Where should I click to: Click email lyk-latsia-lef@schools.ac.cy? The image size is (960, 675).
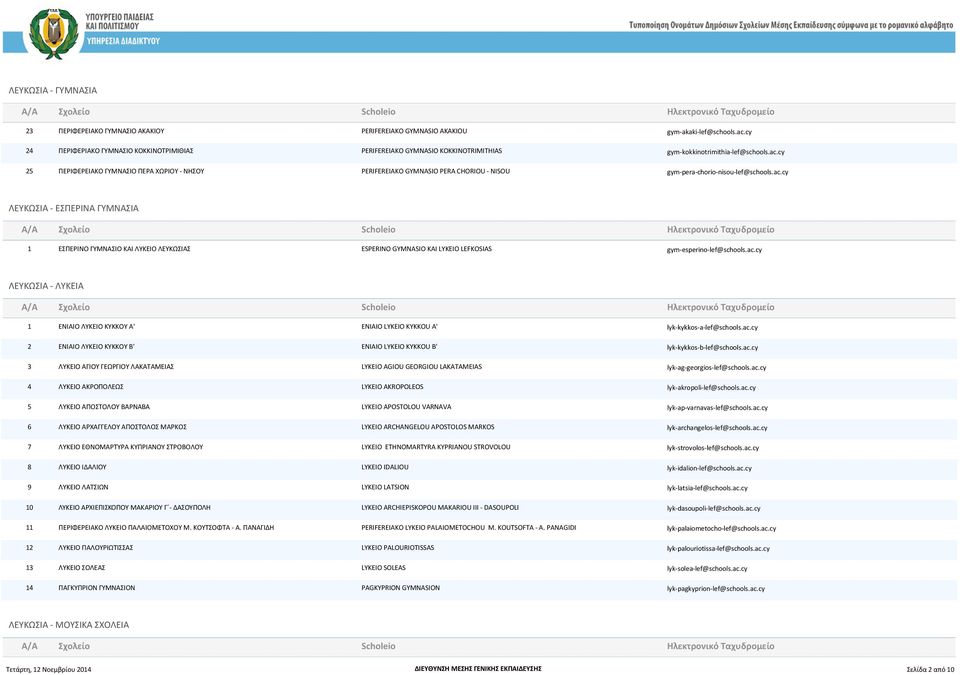707,488
